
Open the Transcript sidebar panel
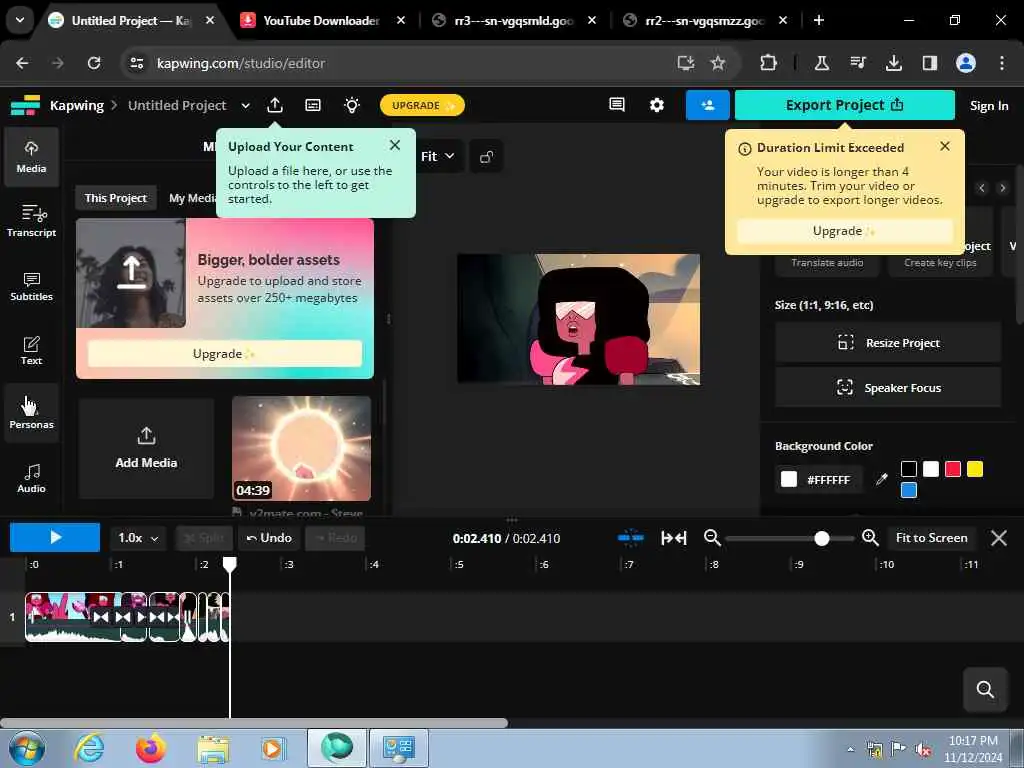click(31, 221)
